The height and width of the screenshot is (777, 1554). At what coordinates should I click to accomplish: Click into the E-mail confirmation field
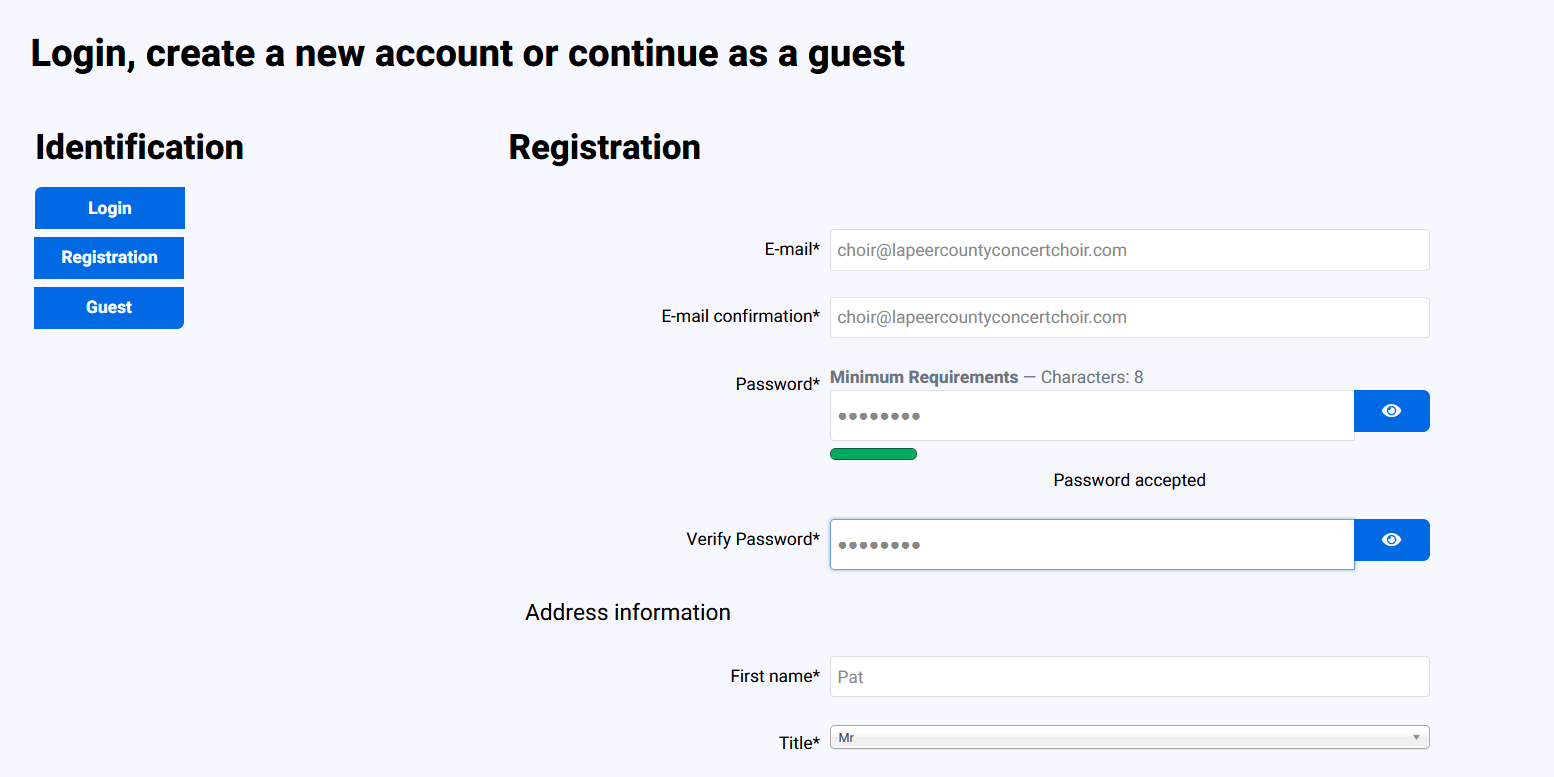click(1129, 318)
